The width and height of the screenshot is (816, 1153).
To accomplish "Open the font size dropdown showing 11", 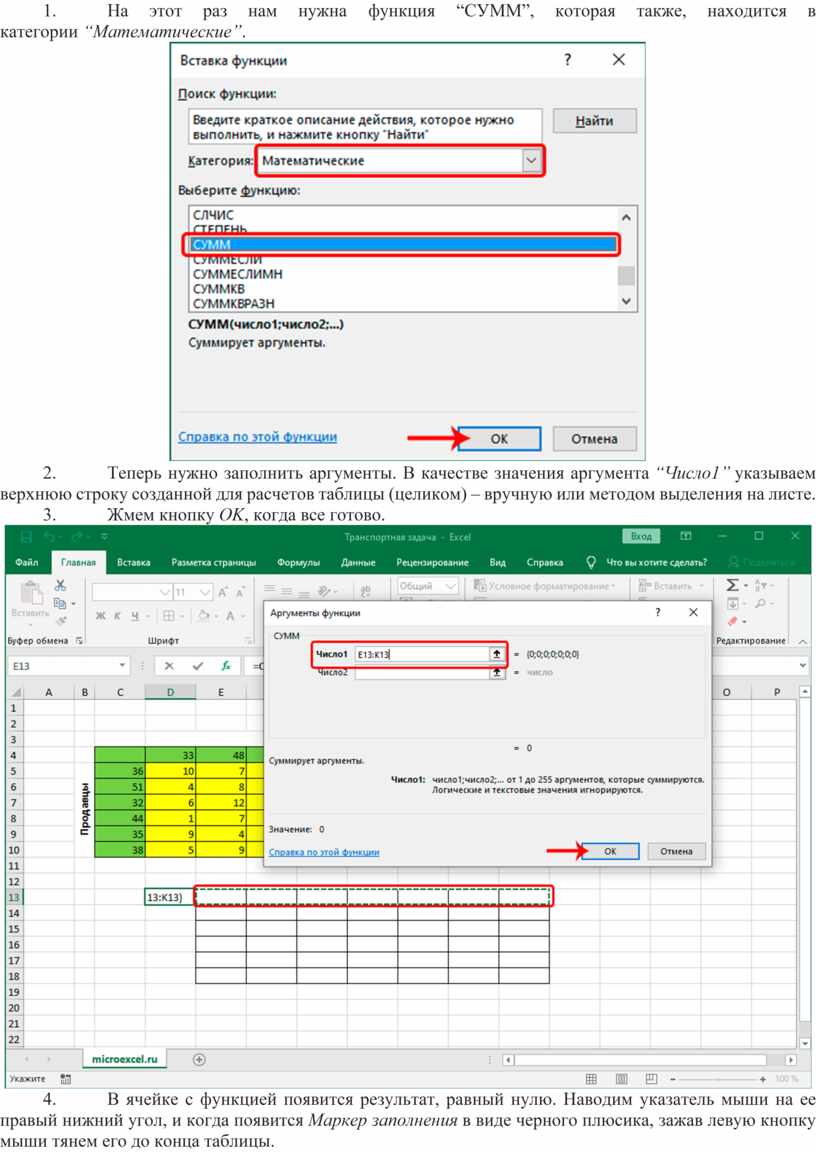I will (x=205, y=592).
